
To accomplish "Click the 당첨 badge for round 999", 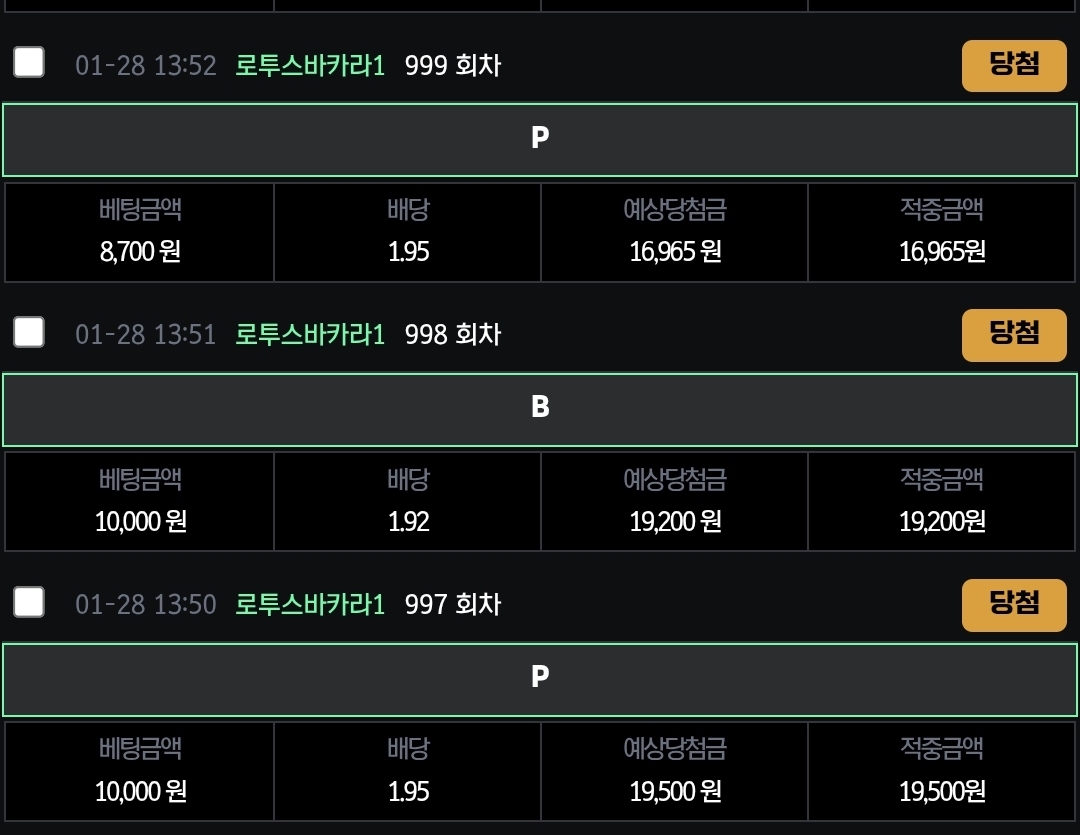I will [1014, 65].
